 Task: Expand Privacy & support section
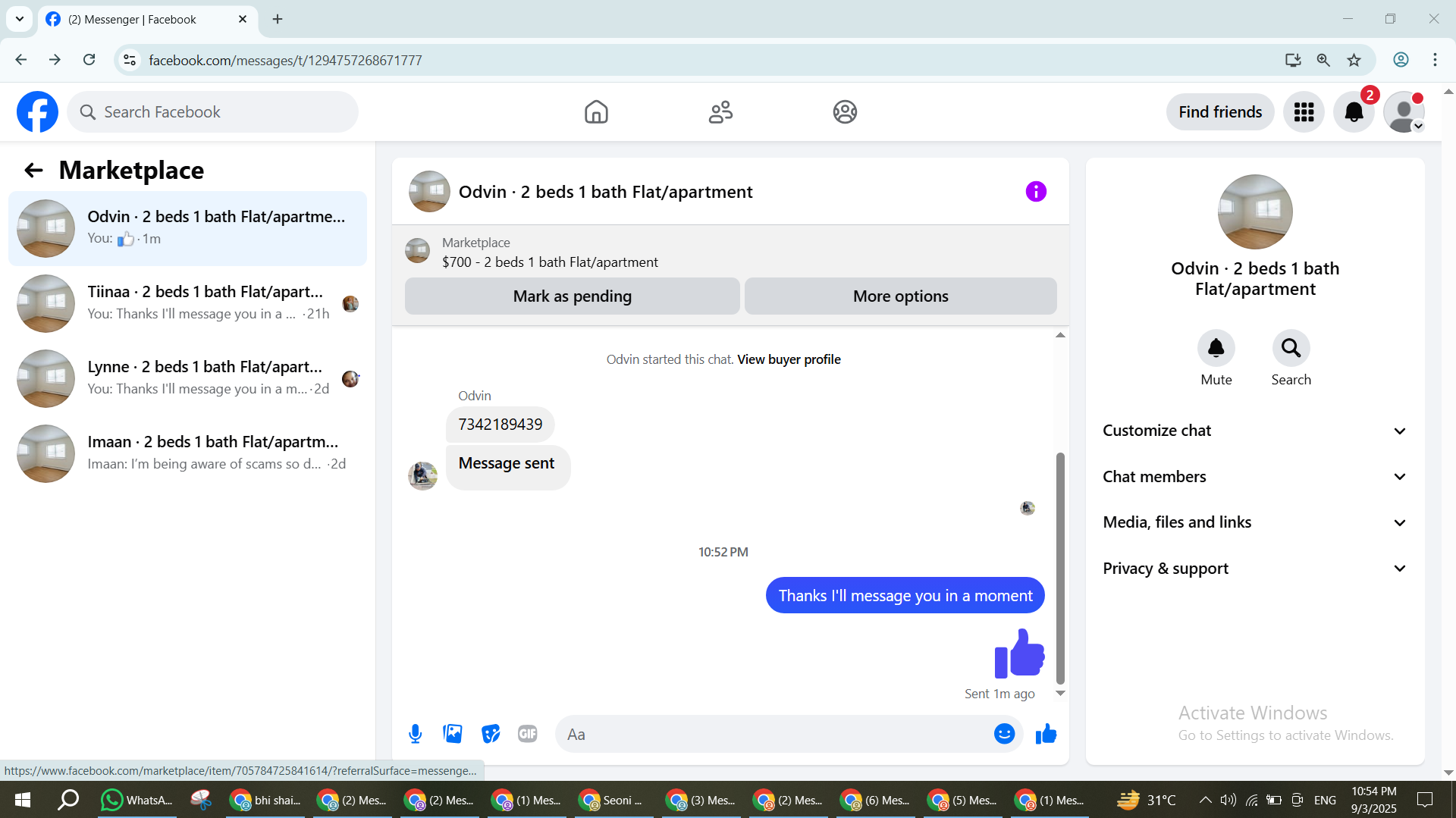click(1254, 569)
